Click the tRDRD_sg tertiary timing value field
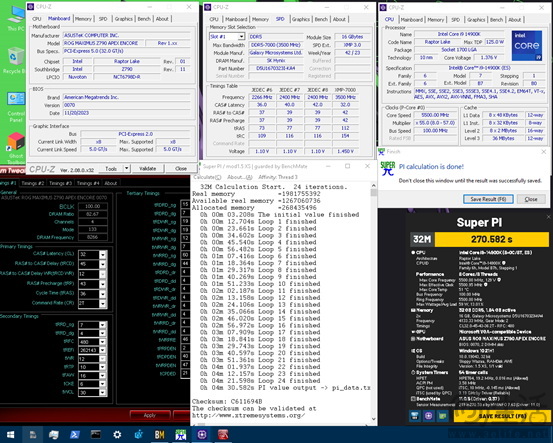 pyautogui.click(x=185, y=204)
